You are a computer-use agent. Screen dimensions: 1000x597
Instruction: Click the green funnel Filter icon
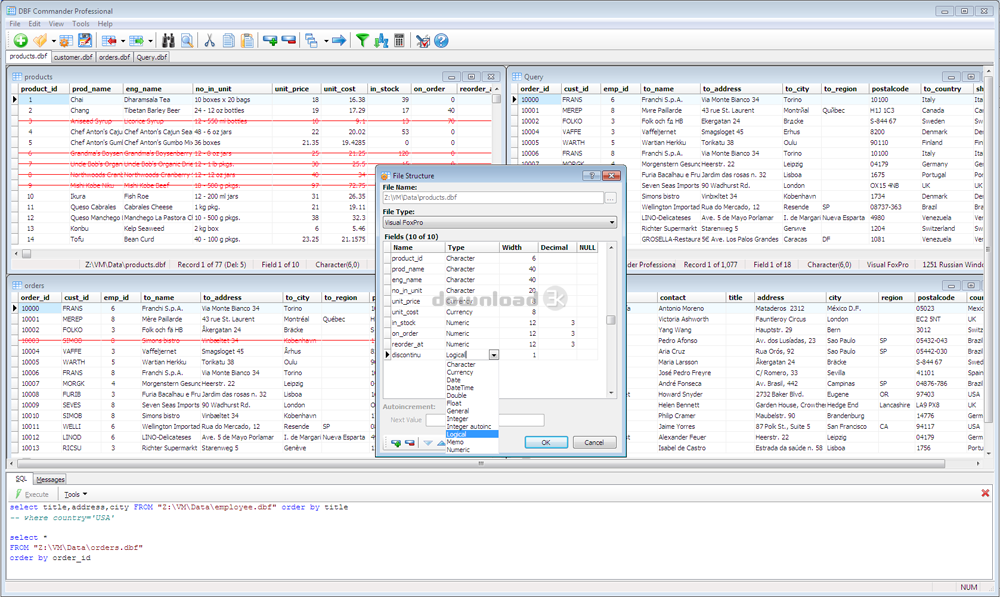pyautogui.click(x=362, y=41)
